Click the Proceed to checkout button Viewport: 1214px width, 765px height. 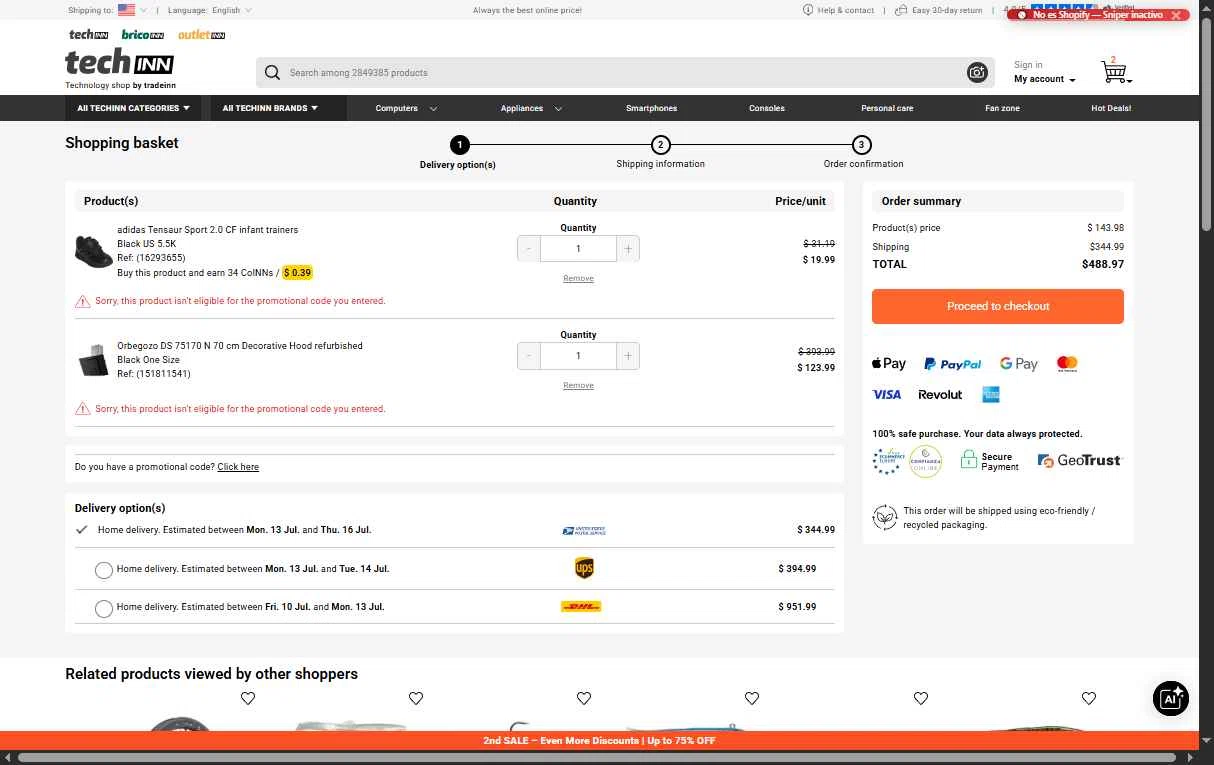click(x=998, y=306)
